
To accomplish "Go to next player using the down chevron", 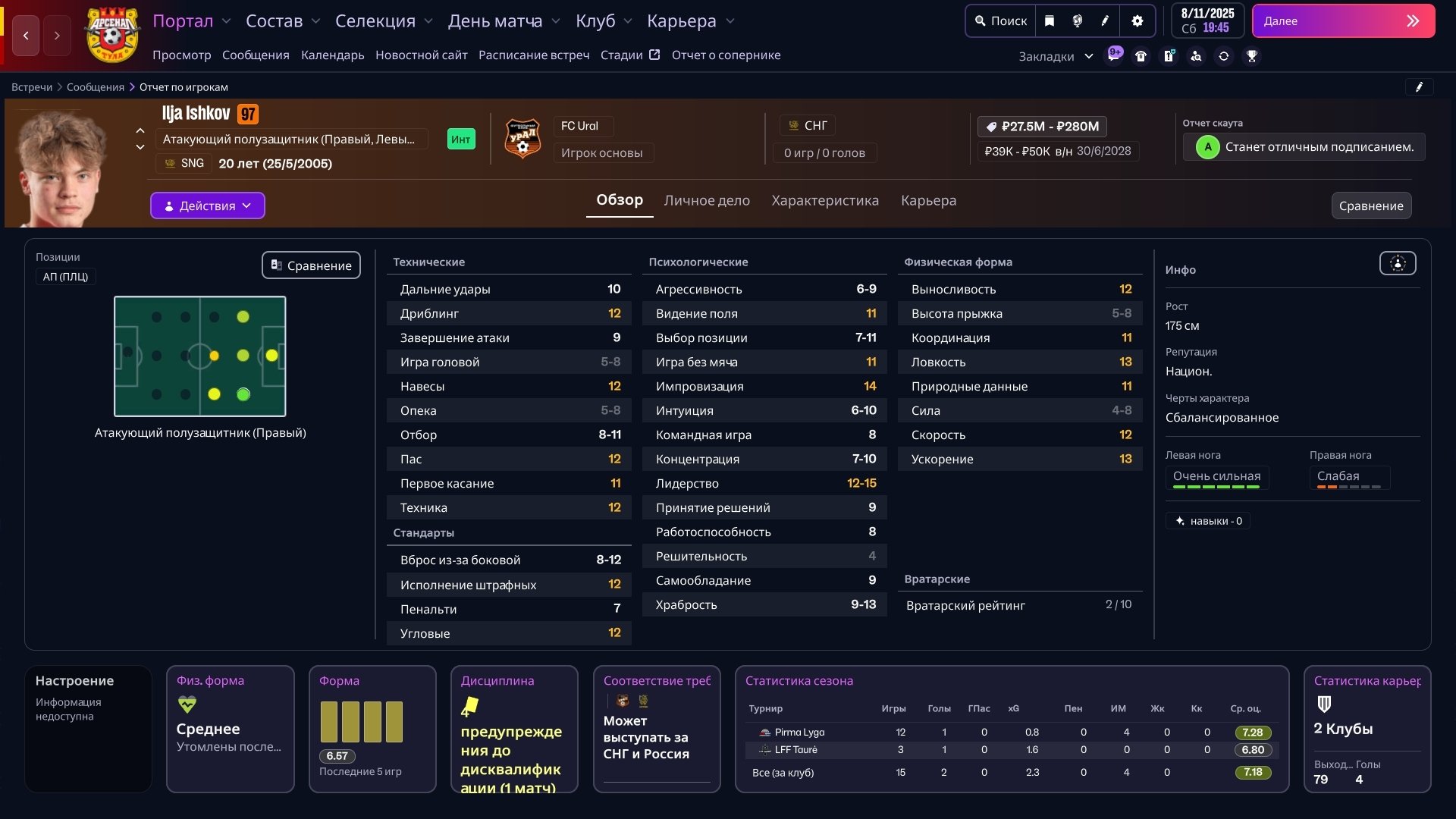I will [x=140, y=147].
